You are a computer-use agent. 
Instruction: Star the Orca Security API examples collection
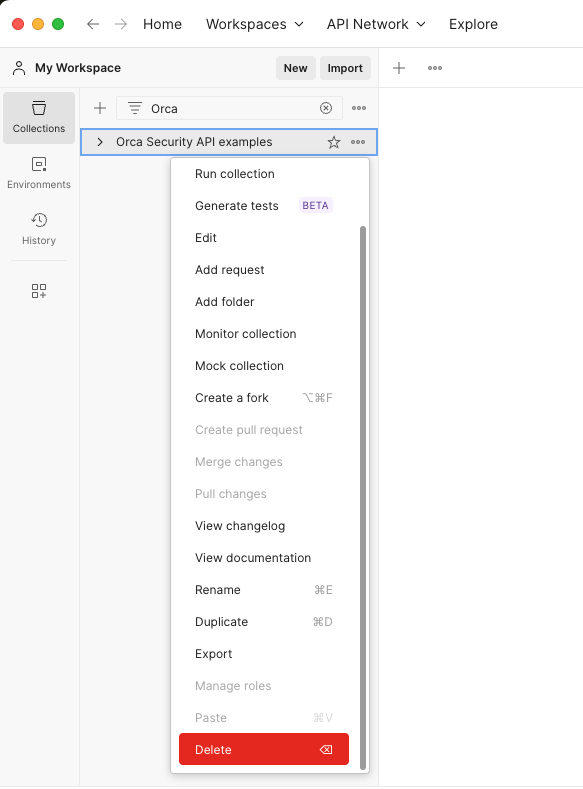[x=334, y=142]
